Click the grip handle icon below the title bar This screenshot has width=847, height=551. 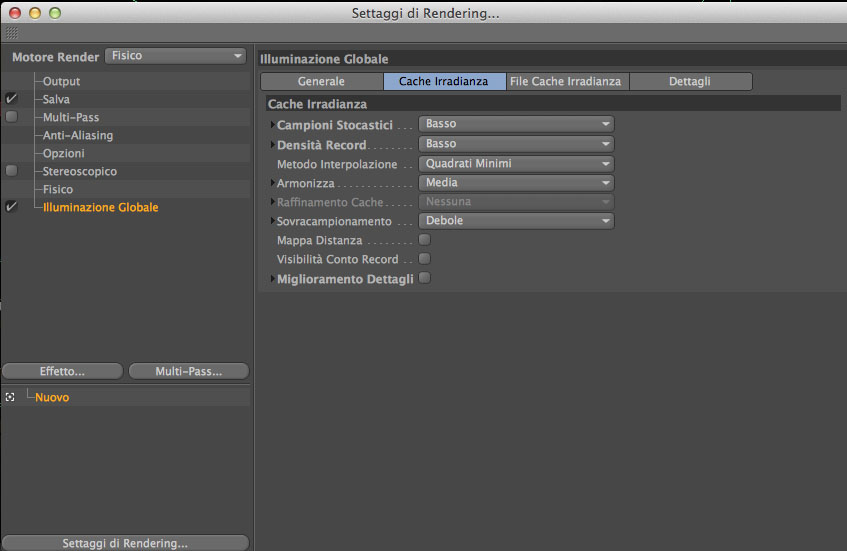12,33
